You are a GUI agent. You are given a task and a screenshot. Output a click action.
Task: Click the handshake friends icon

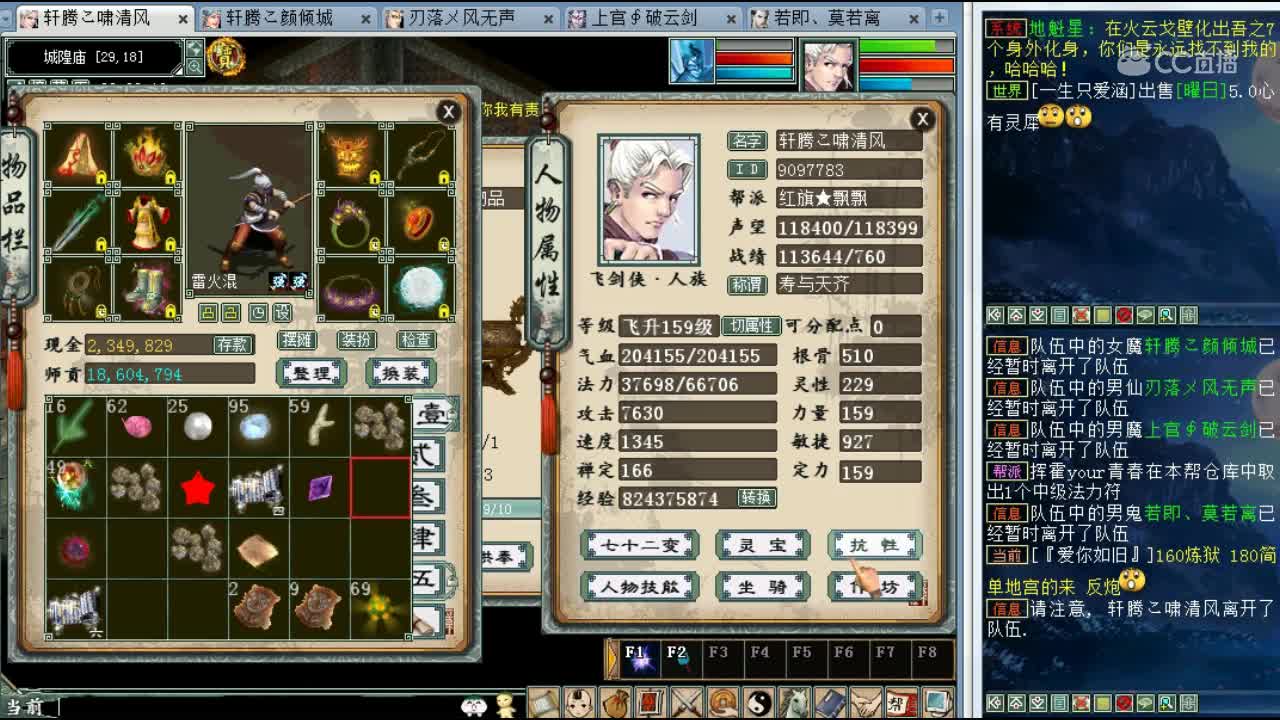868,702
